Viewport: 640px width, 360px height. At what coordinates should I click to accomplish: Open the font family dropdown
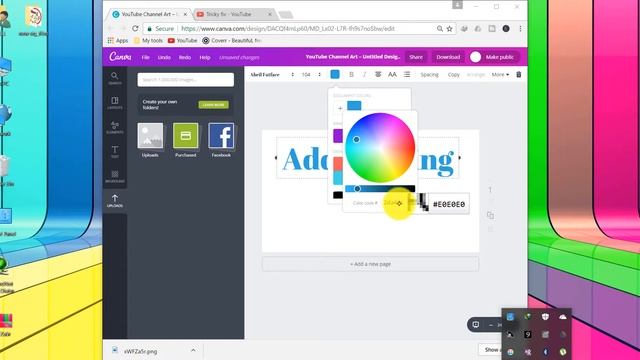272,75
